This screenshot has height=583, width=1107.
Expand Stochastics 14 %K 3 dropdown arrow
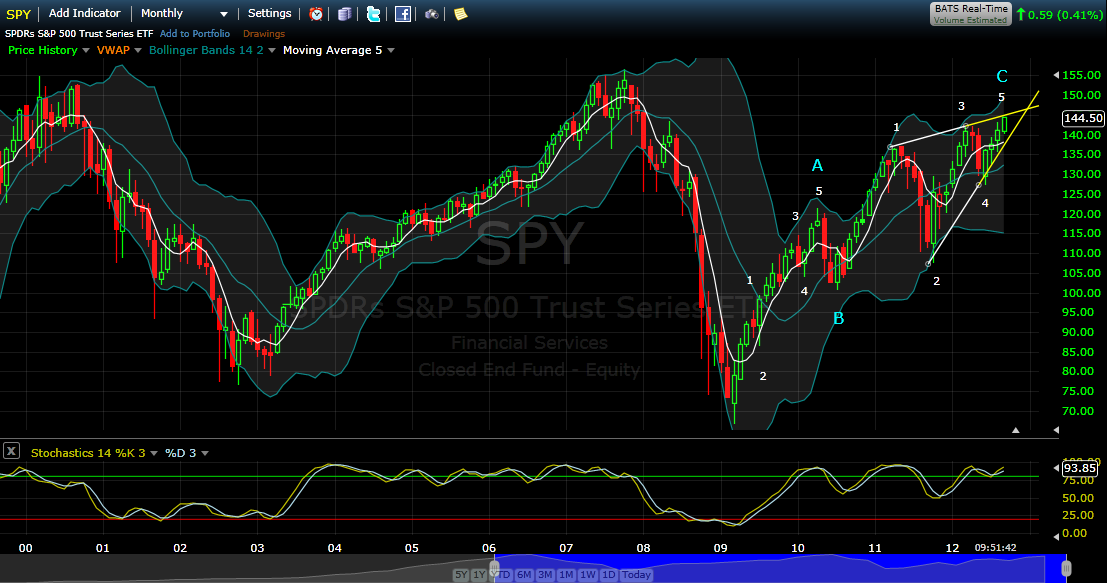point(153,453)
